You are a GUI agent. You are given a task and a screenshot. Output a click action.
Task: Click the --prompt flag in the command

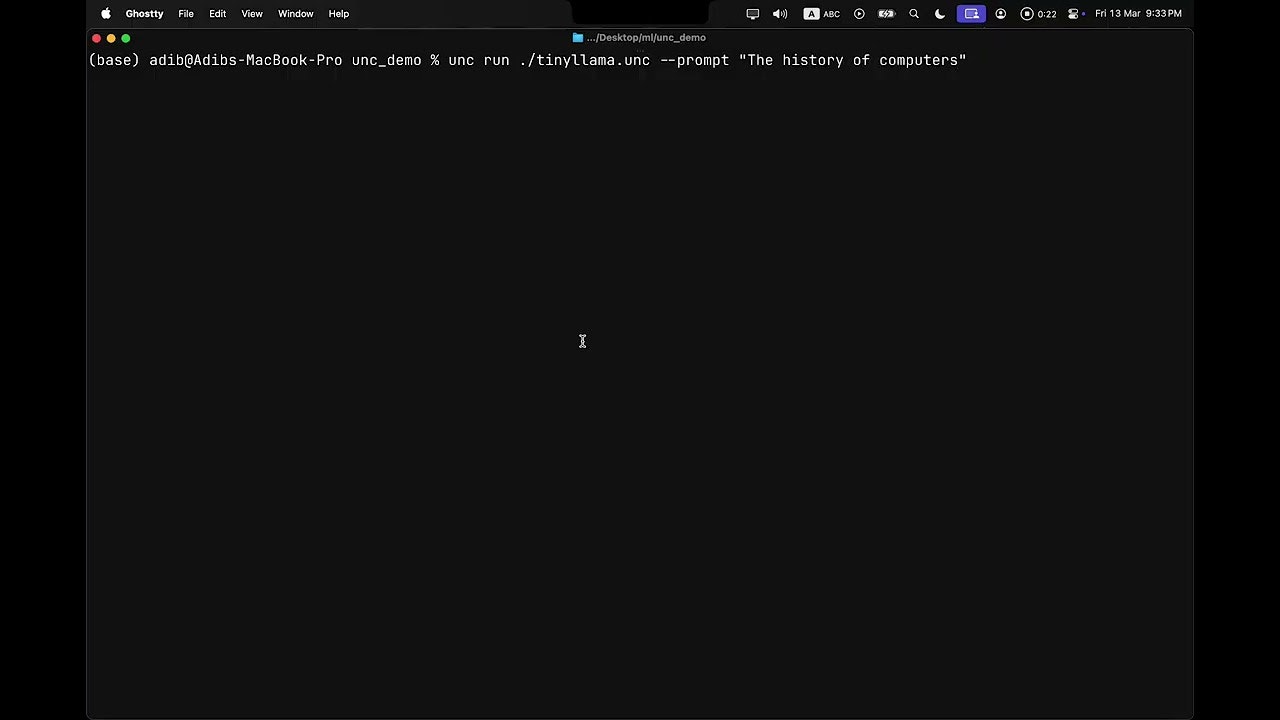click(695, 60)
